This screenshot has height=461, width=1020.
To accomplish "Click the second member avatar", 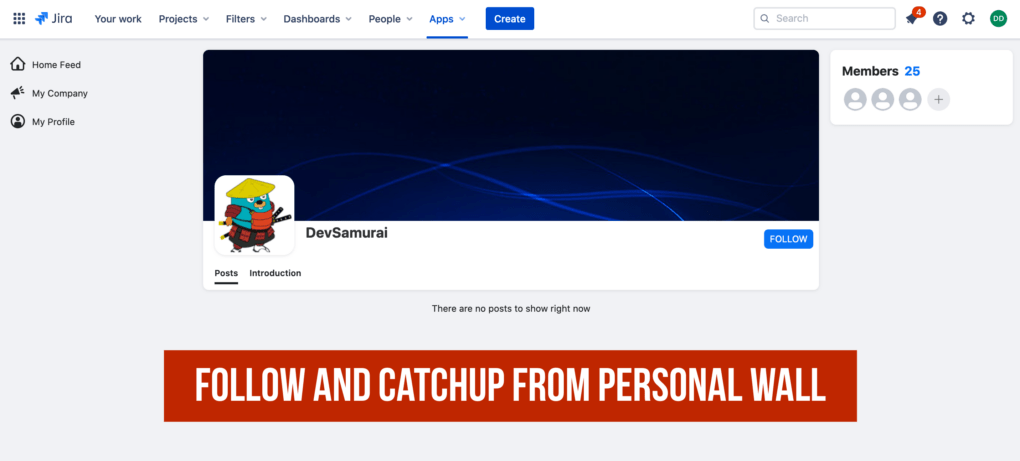I will (882, 99).
